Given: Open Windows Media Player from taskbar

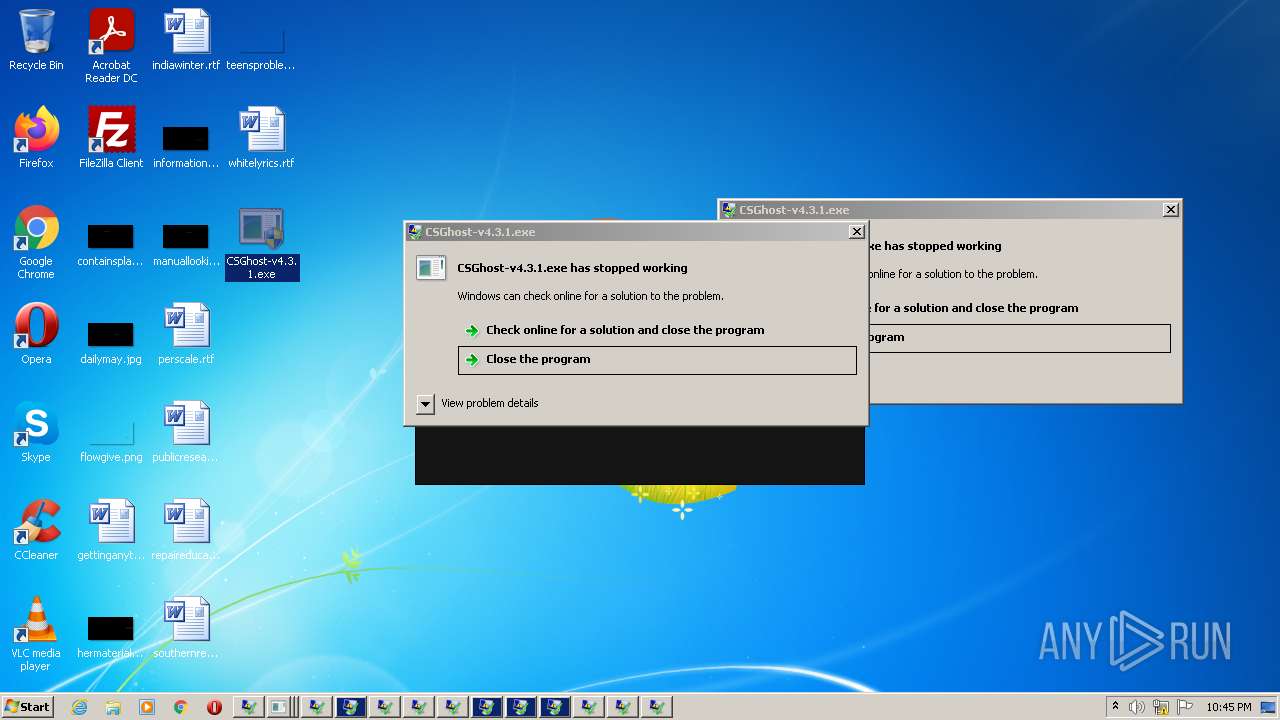Looking at the screenshot, I should [147, 707].
